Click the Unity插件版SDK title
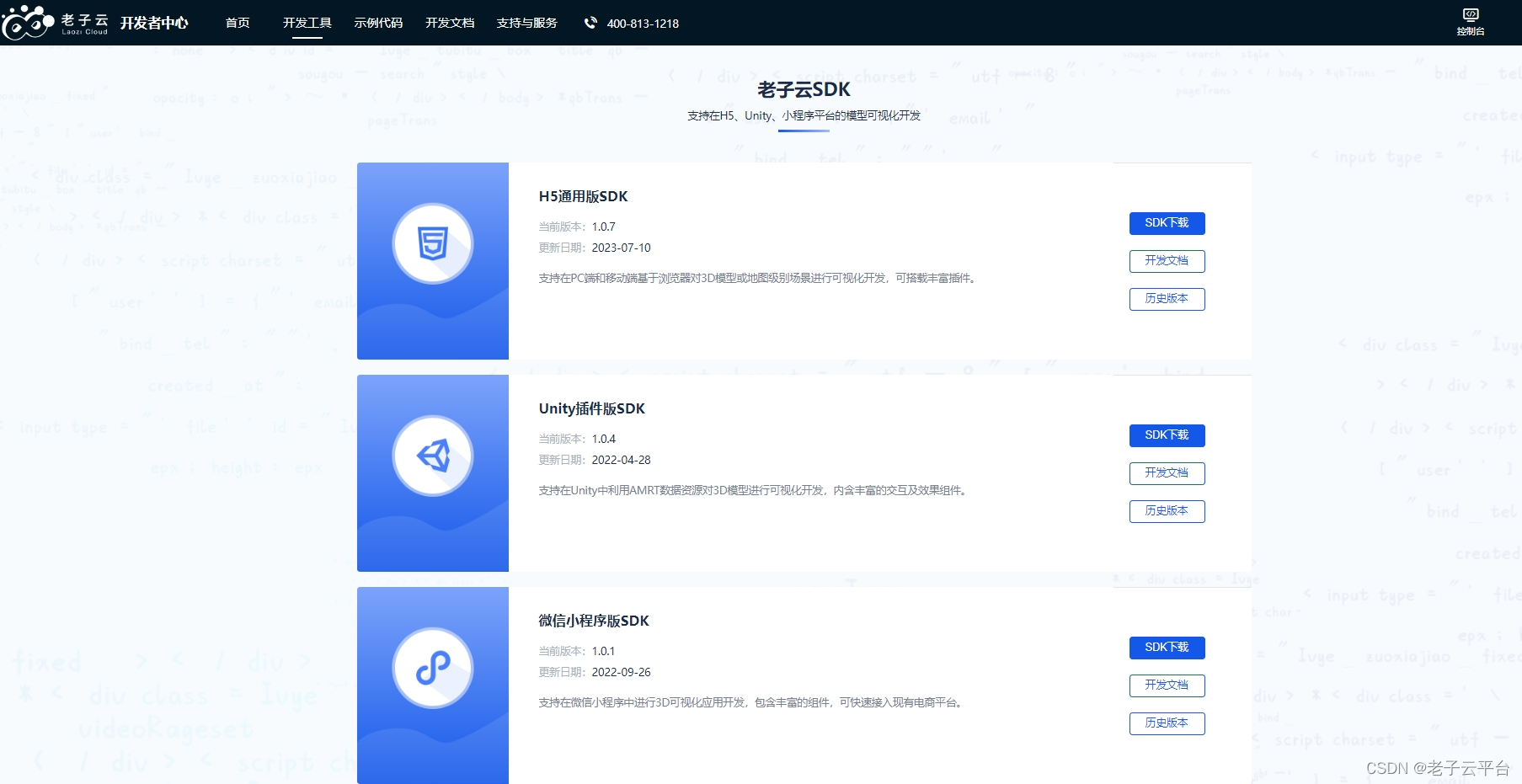 pyautogui.click(x=592, y=408)
